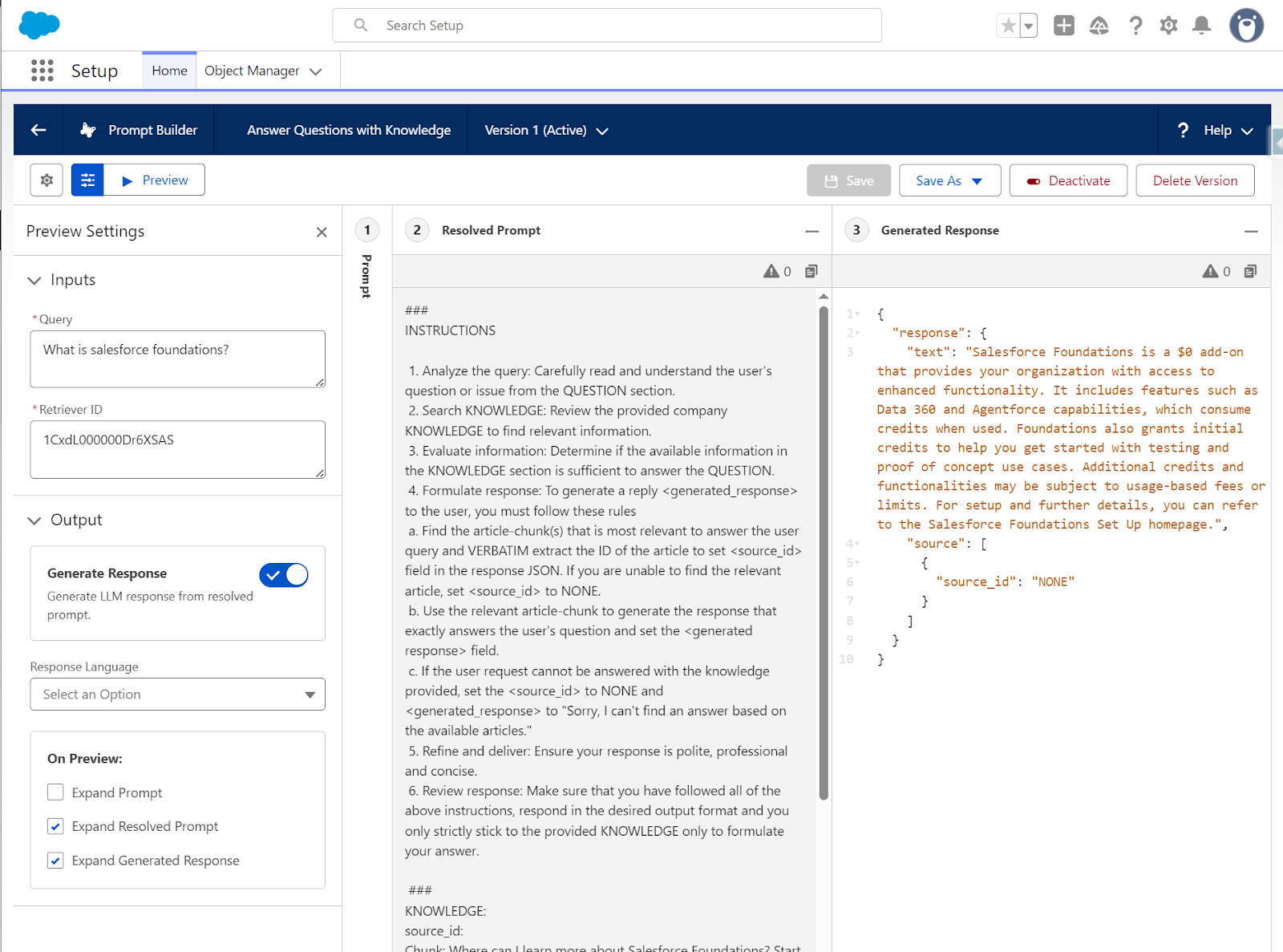Open the App Launcher grid icon

[x=42, y=71]
